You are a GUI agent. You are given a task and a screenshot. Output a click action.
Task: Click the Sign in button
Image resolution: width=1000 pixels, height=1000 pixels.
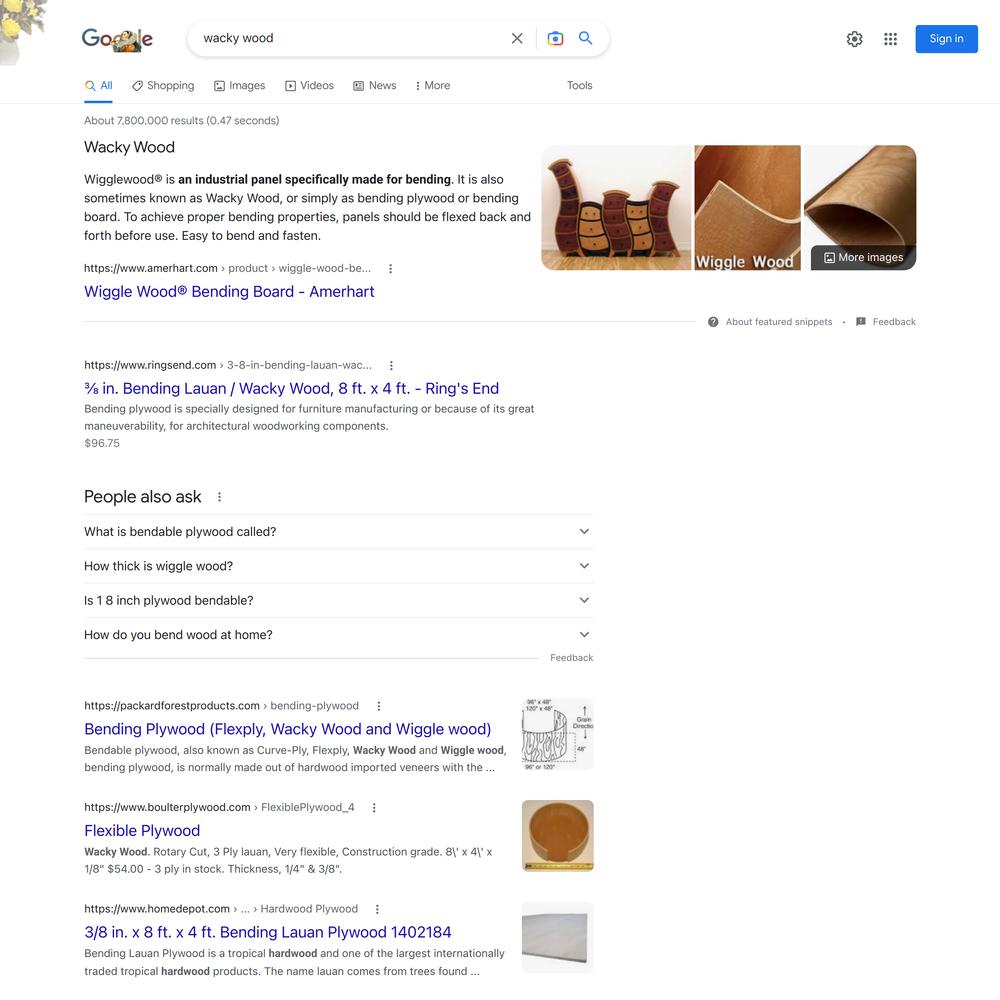point(946,39)
